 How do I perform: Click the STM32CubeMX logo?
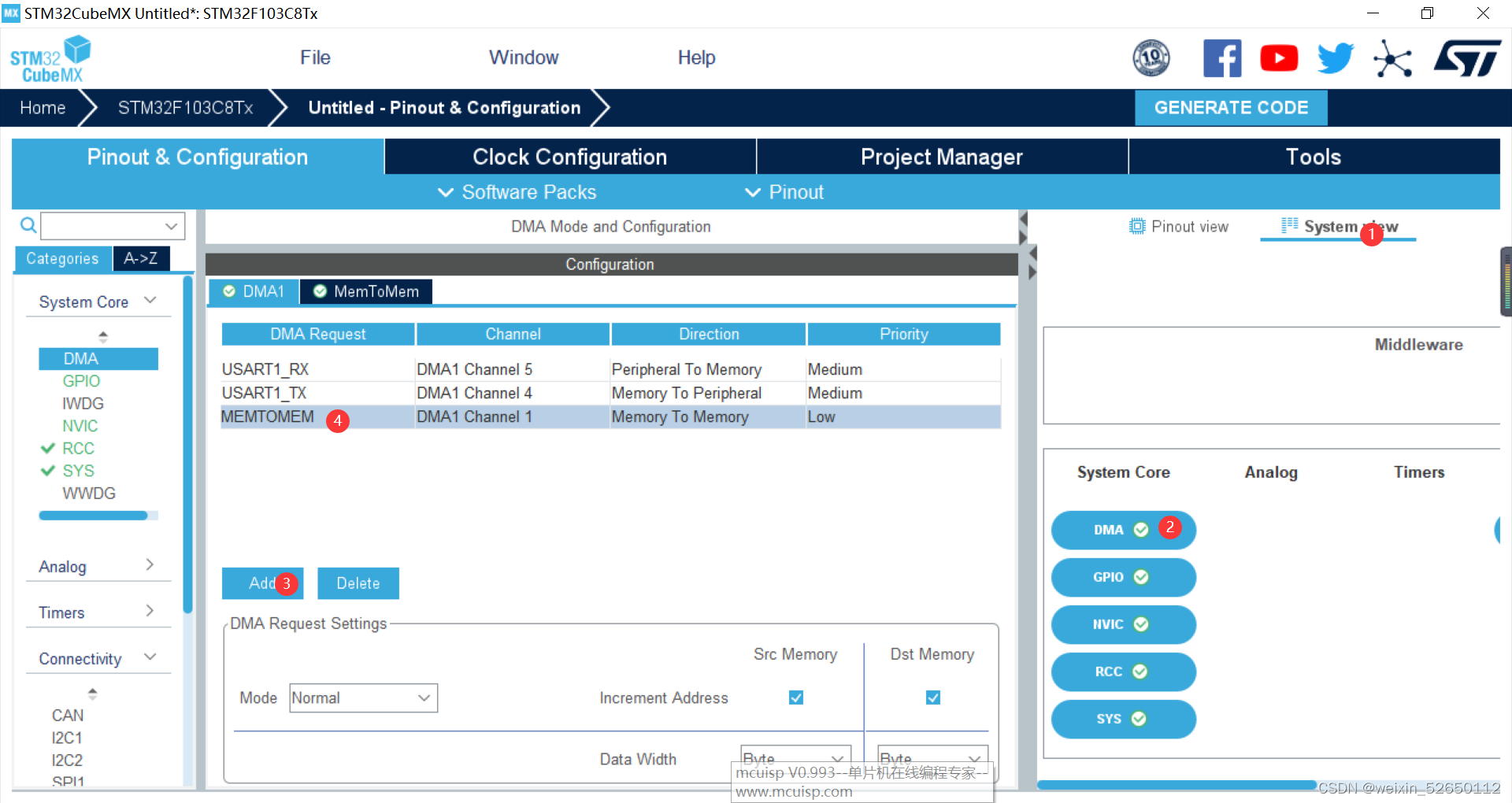tap(50, 59)
